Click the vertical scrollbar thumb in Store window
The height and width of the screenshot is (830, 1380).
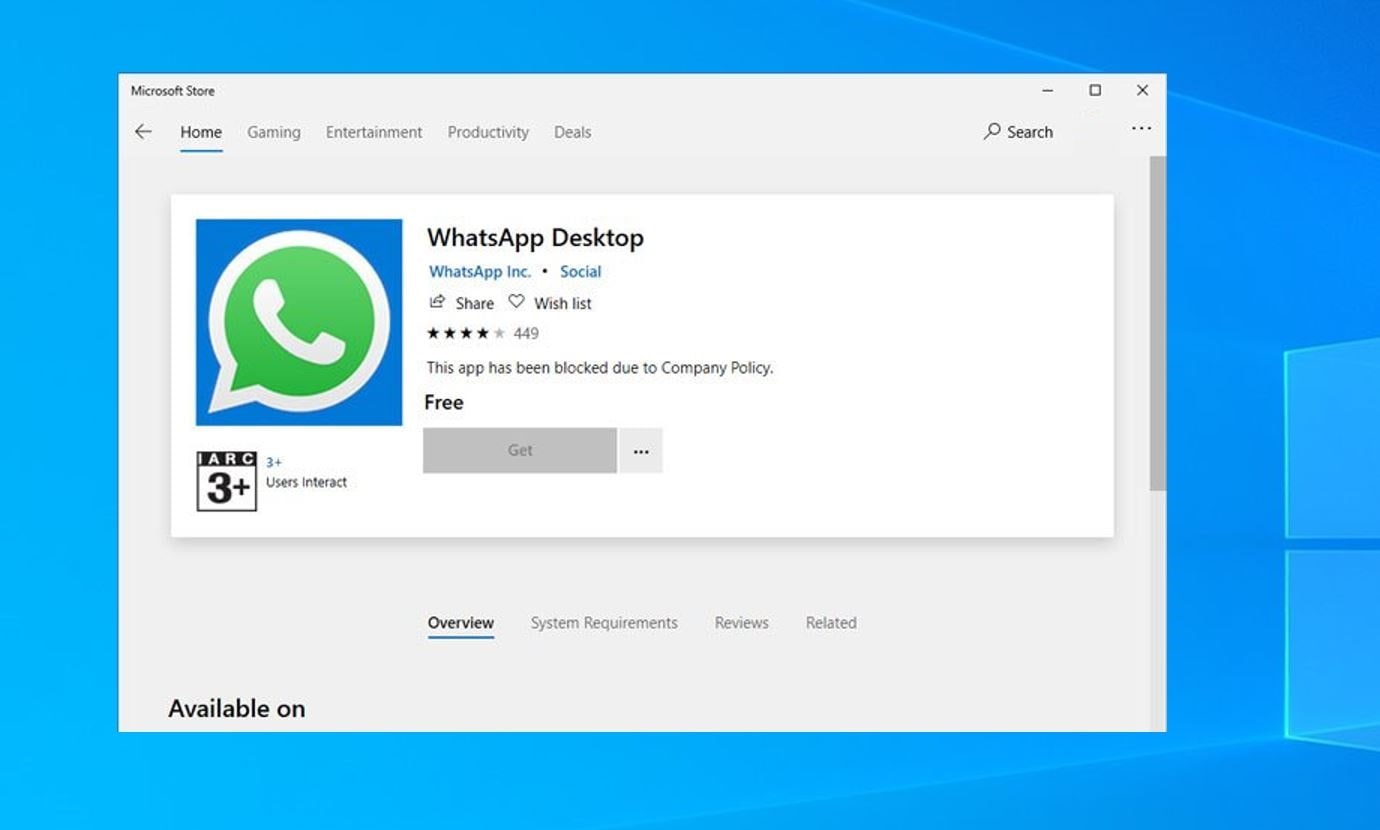pyautogui.click(x=1157, y=323)
